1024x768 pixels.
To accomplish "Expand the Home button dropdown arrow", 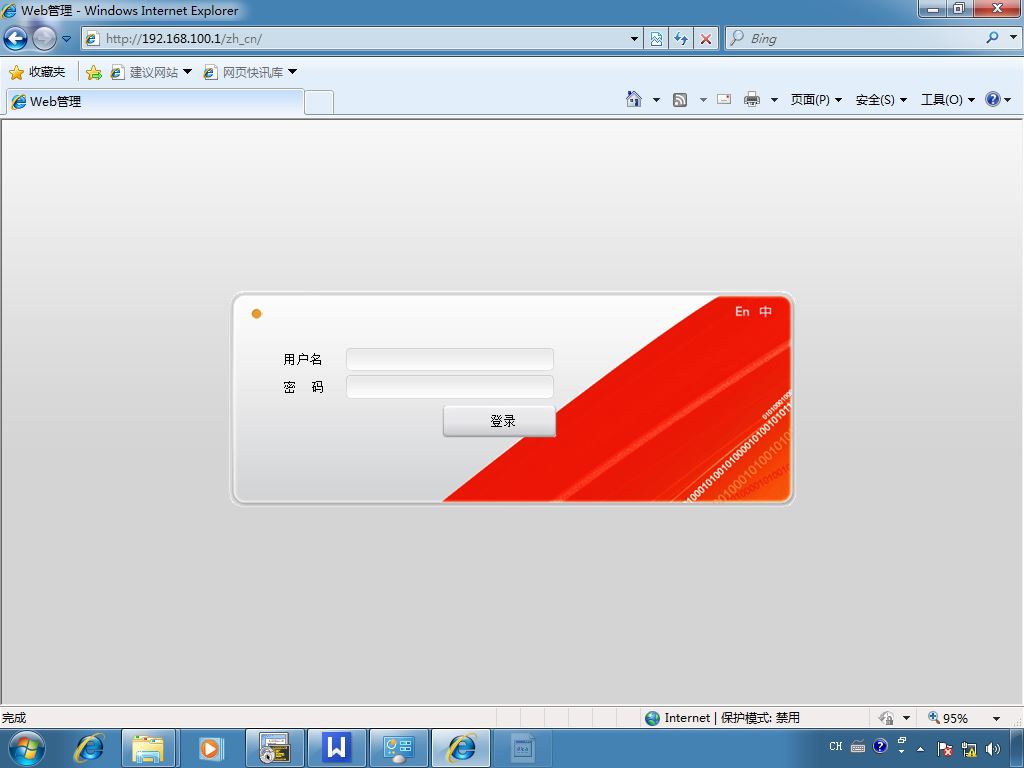I will [656, 100].
